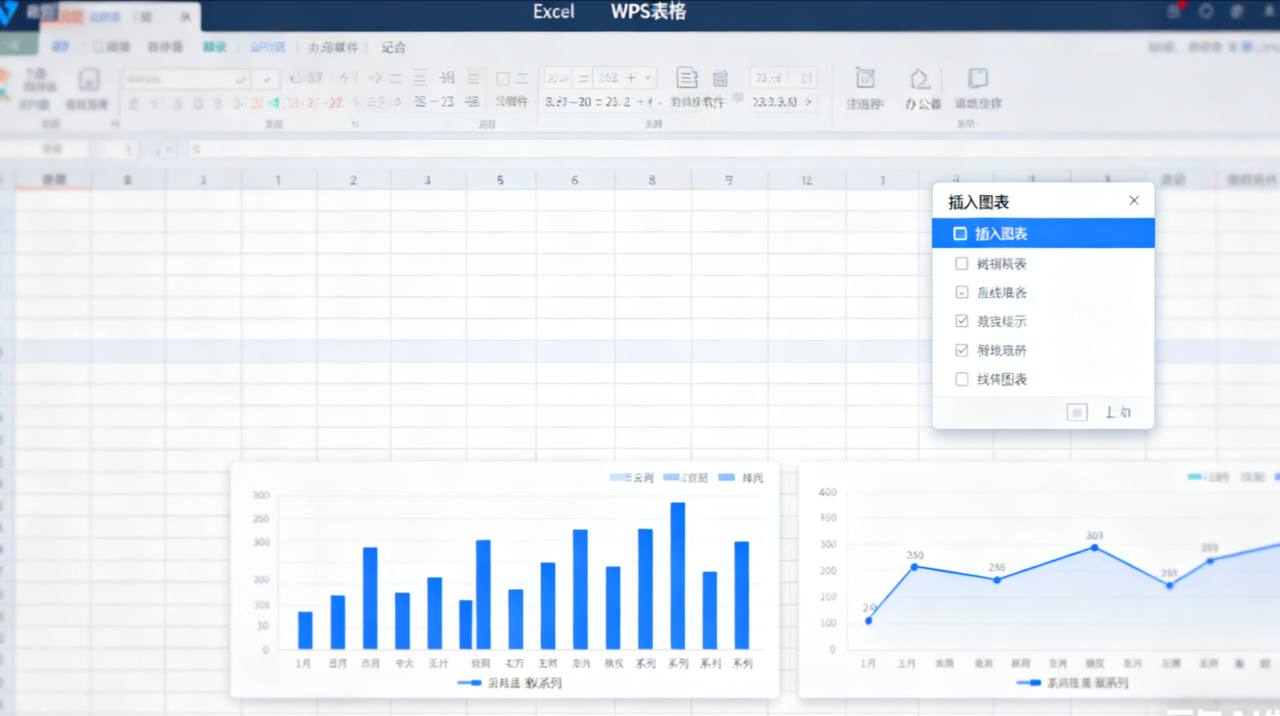Screen dimensions: 1280x716
Task: Check the highlighted 插入图表 checkbox
Action: click(x=961, y=233)
